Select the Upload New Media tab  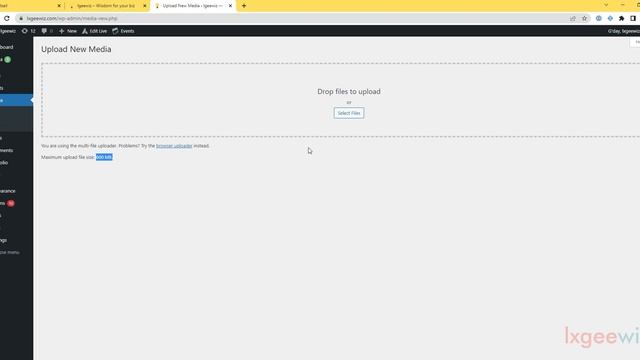click(193, 6)
